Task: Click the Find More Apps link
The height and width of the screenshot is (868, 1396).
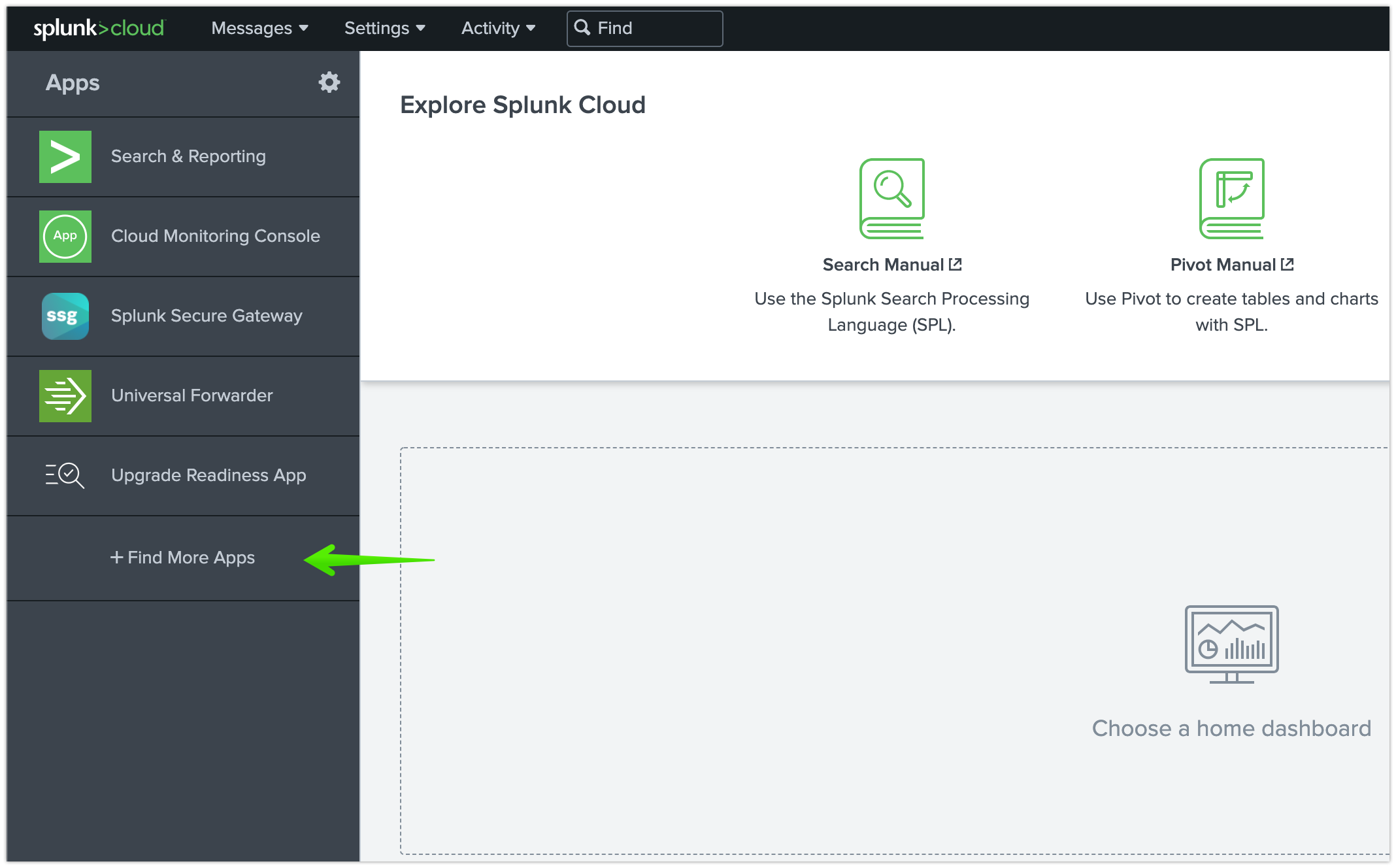Action: tap(183, 558)
